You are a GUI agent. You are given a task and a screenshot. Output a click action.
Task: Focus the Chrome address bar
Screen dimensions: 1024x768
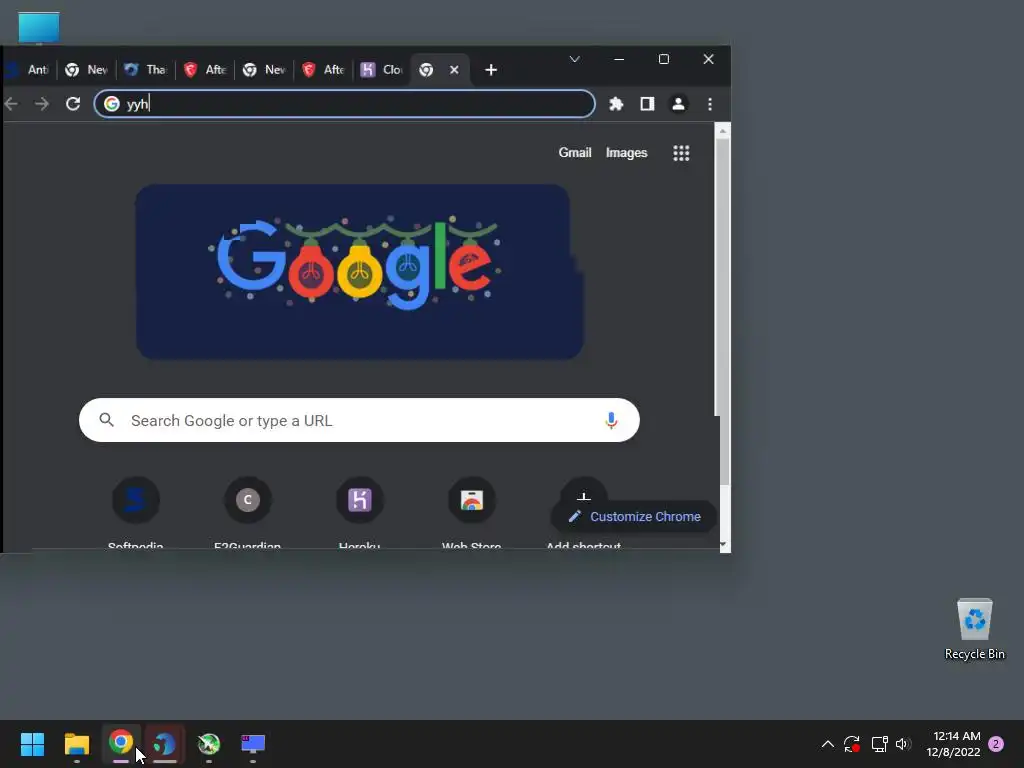[x=345, y=104]
